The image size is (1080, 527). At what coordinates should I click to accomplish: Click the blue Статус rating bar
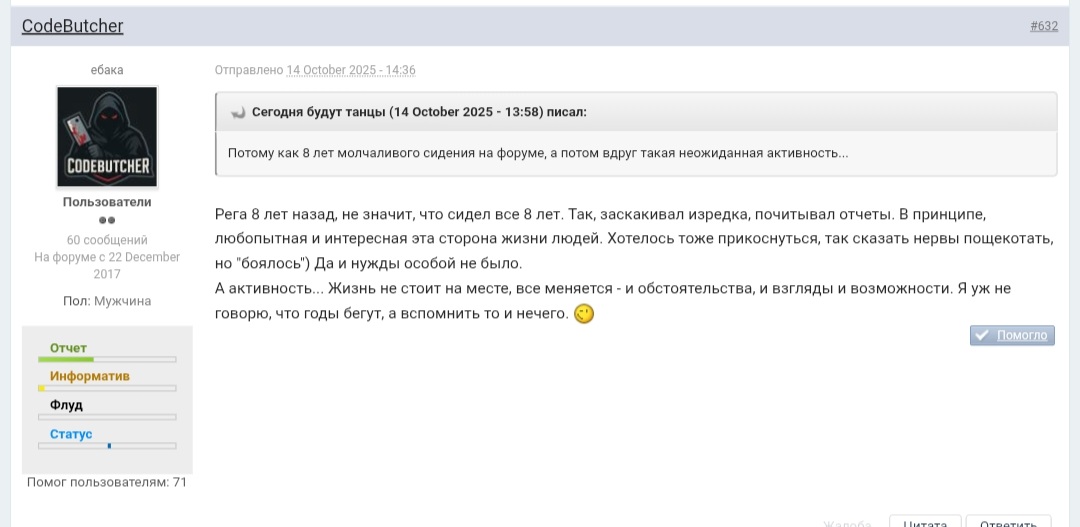coord(107,446)
